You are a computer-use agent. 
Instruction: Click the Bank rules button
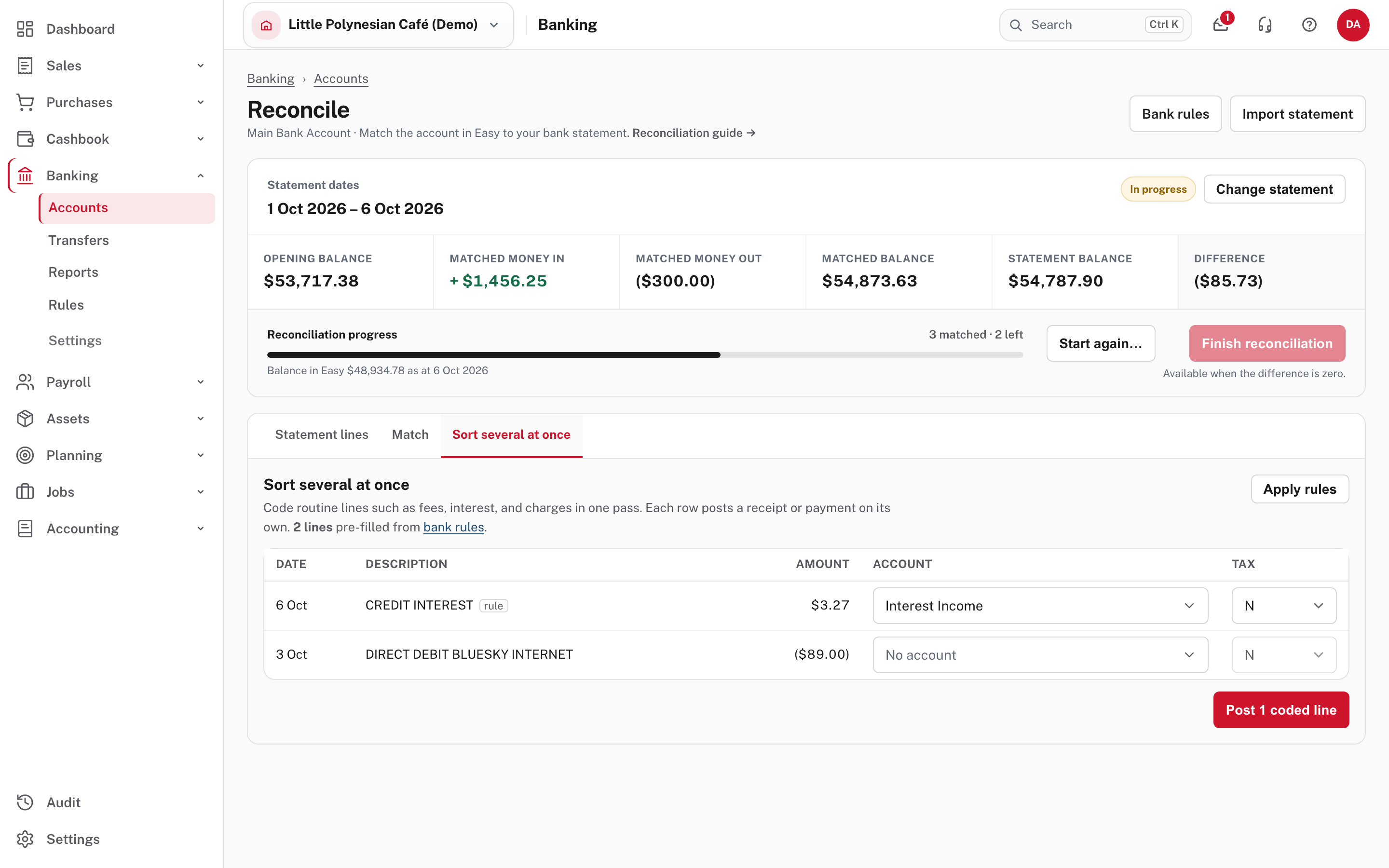[1175, 114]
